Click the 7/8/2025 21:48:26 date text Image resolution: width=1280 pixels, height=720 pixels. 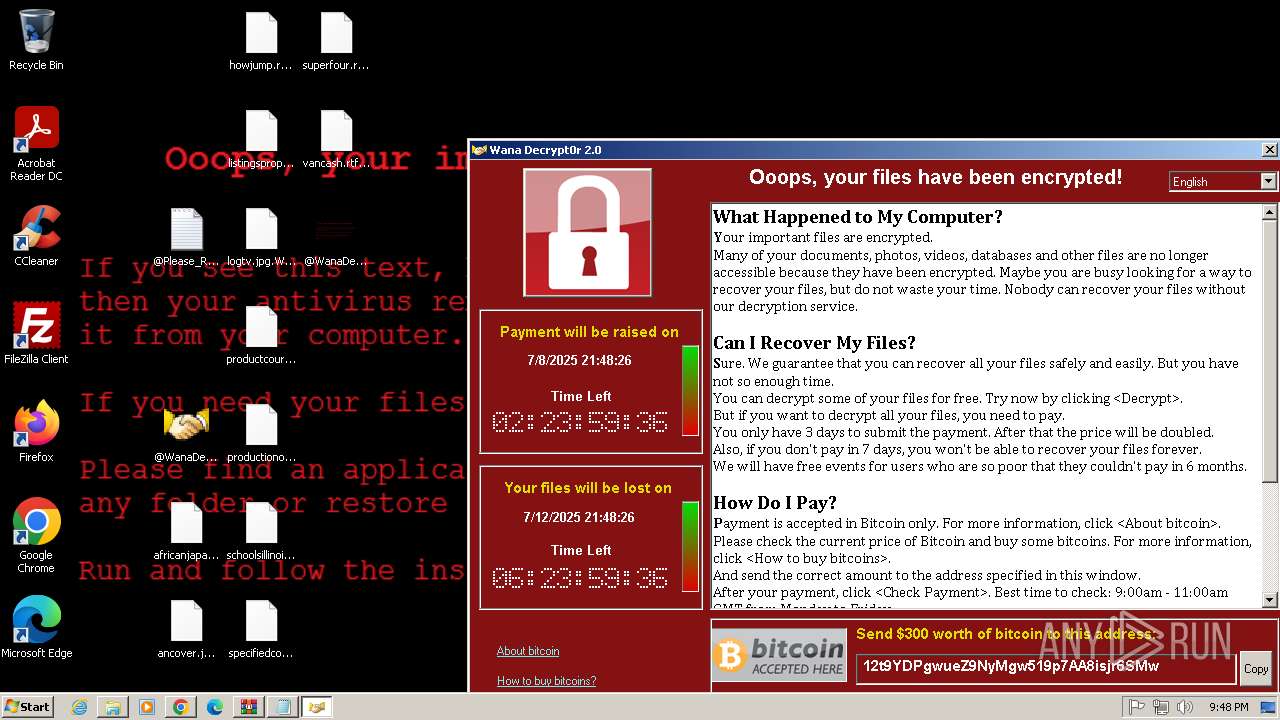[579, 360]
